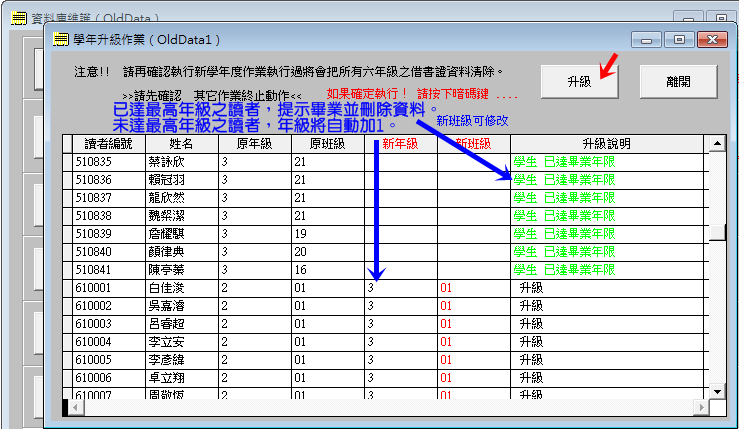The width and height of the screenshot is (739, 429).
Task: Select the 升級說明 column header
Action: pos(607,144)
